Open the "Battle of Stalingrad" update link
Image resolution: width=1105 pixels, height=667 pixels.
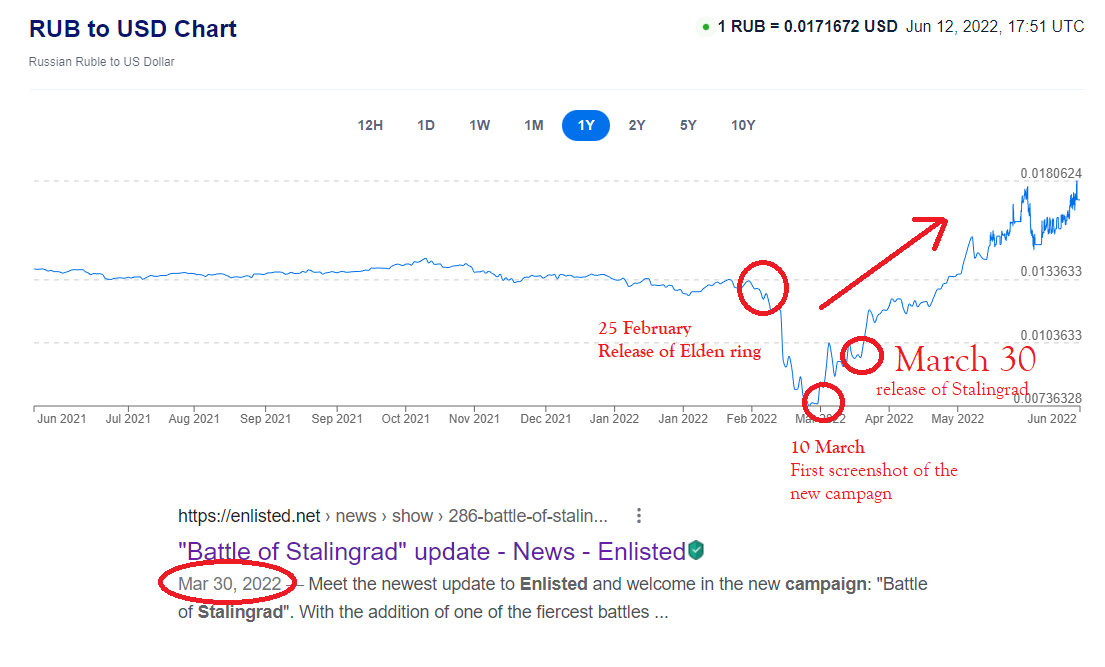coord(432,551)
